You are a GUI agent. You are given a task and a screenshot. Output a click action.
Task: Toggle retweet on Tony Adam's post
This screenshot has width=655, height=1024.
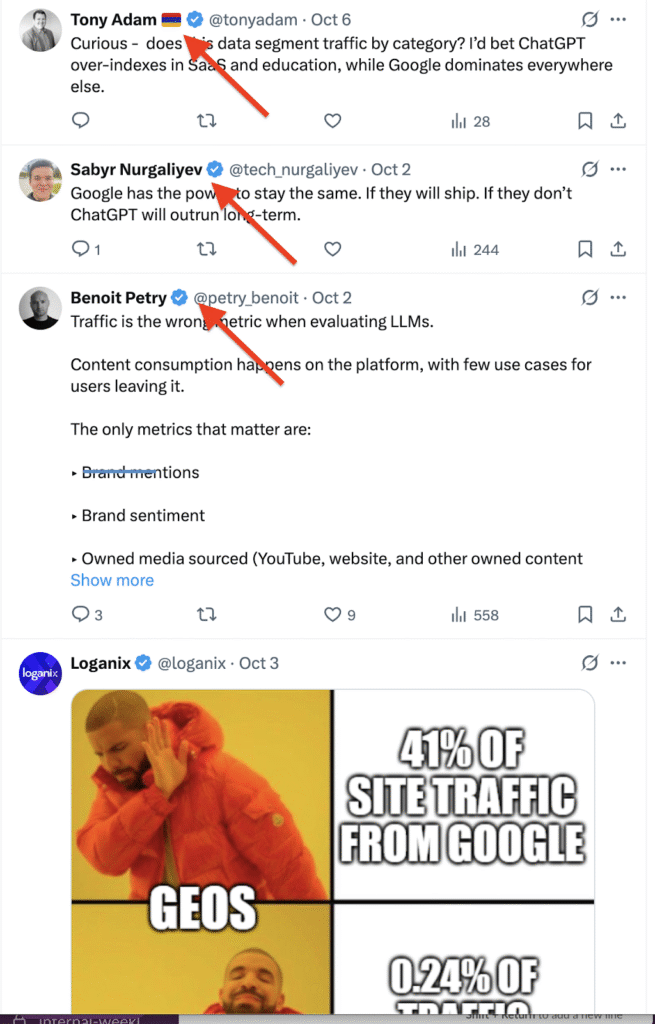coord(207,121)
